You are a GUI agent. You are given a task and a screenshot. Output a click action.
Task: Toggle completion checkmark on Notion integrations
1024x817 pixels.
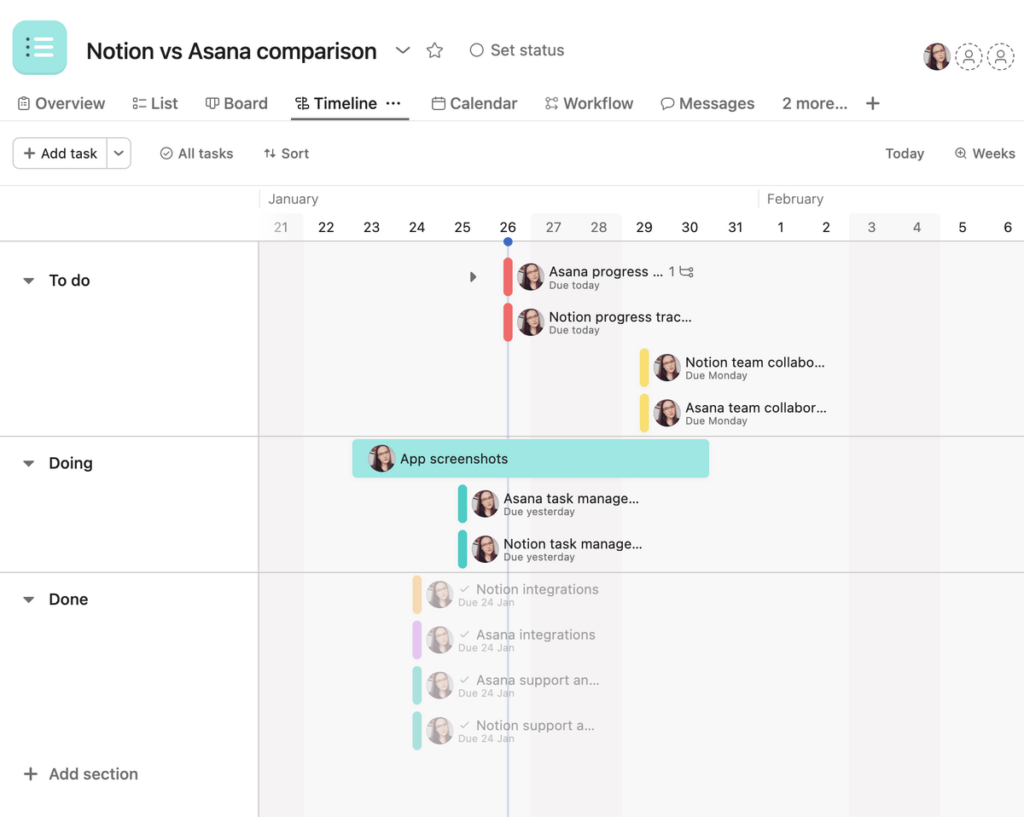(466, 589)
